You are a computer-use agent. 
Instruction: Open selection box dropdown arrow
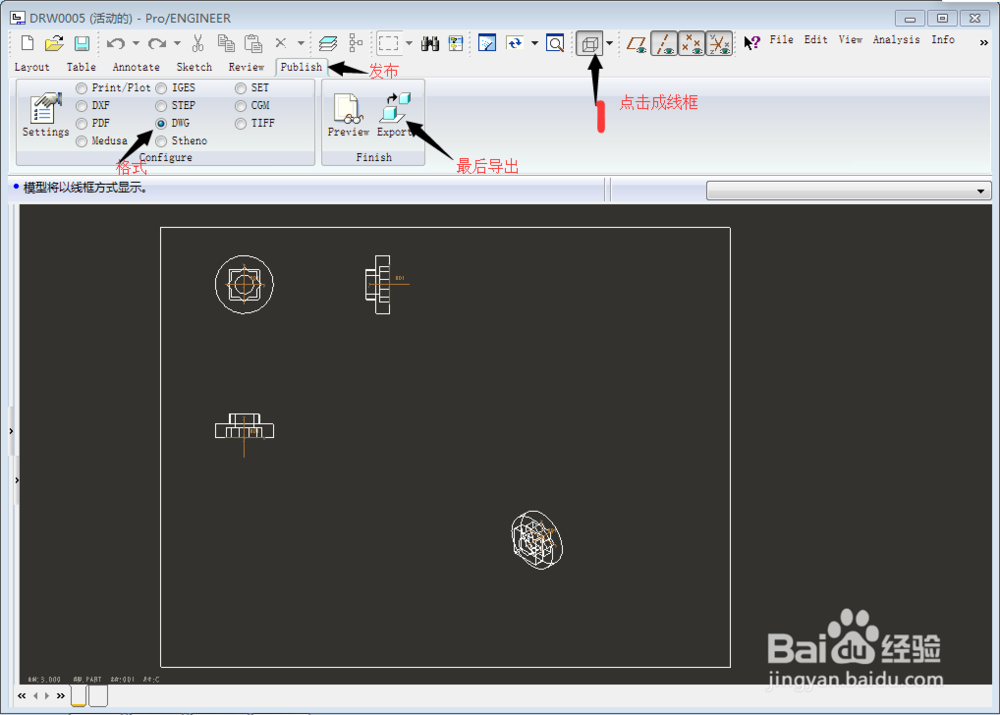tap(409, 43)
